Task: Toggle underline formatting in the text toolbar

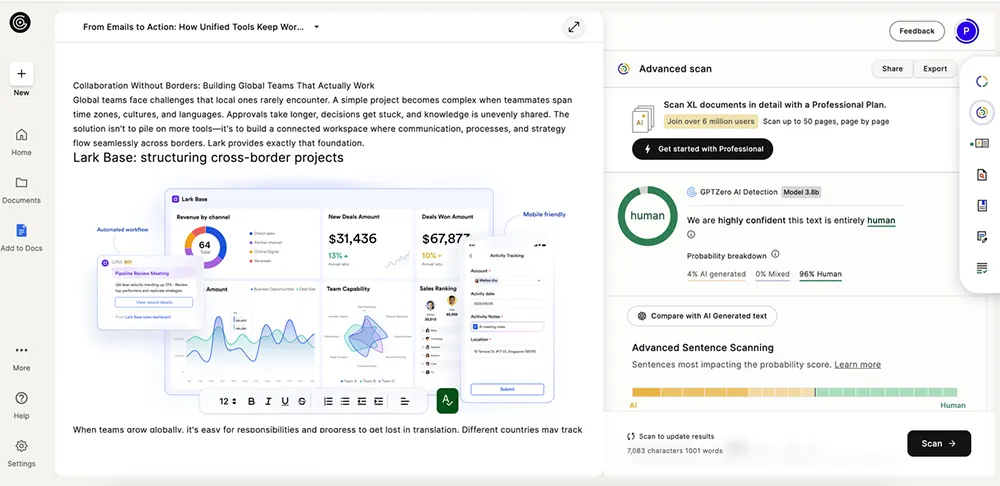Action: point(285,401)
